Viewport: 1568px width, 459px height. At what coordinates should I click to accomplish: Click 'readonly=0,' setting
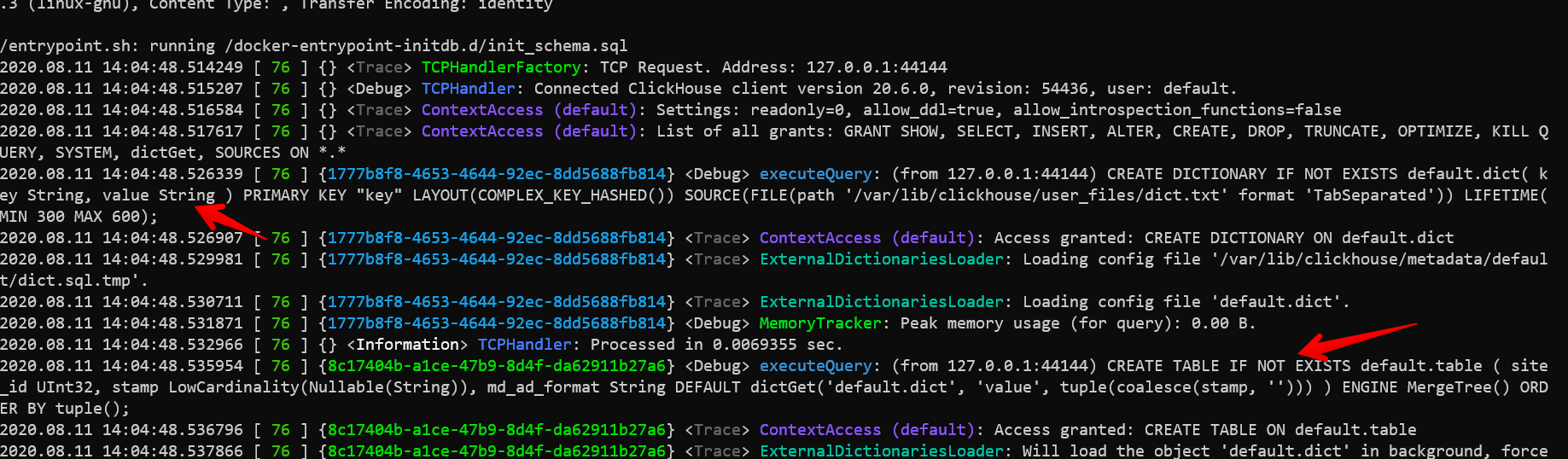[801, 110]
